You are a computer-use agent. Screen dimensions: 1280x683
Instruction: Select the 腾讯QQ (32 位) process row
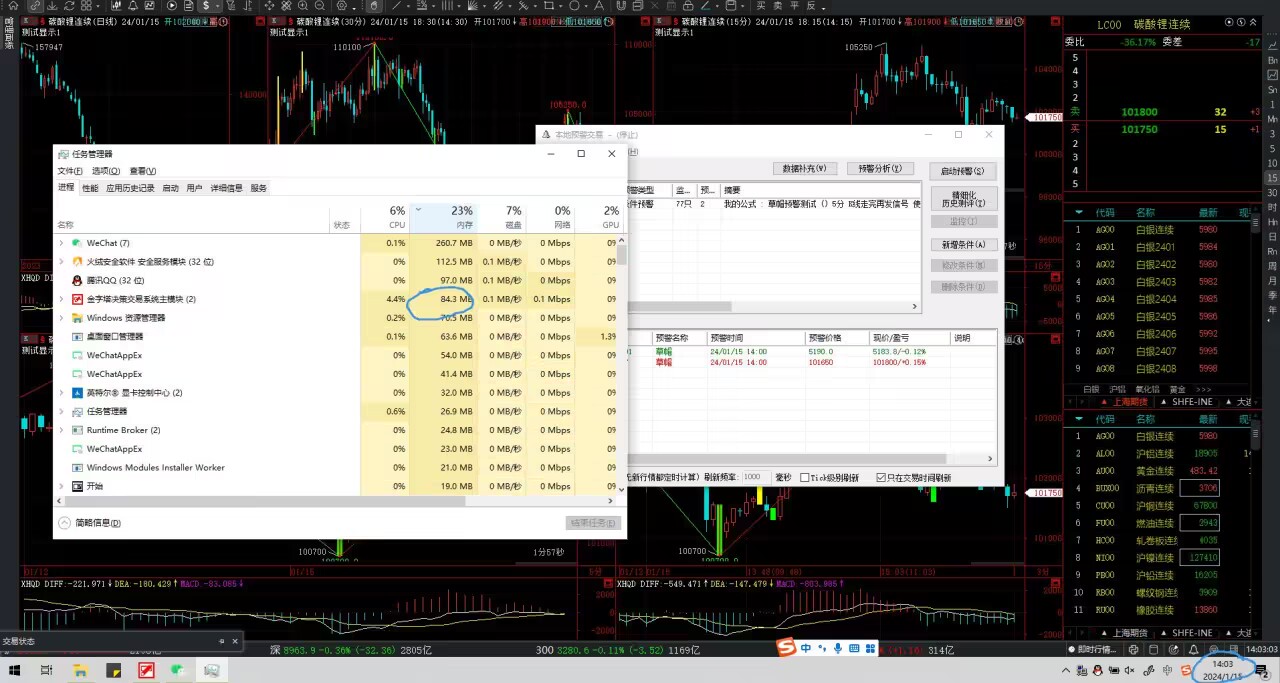point(335,281)
